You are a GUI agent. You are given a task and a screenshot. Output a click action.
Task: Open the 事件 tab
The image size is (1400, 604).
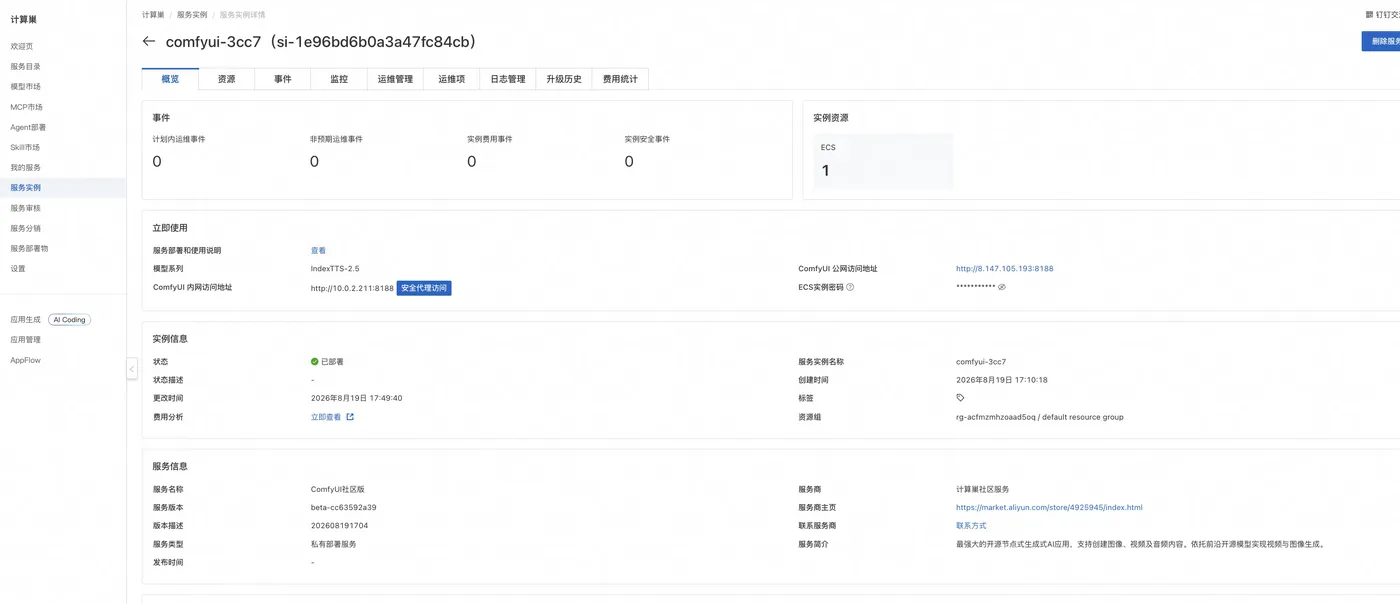coord(283,79)
